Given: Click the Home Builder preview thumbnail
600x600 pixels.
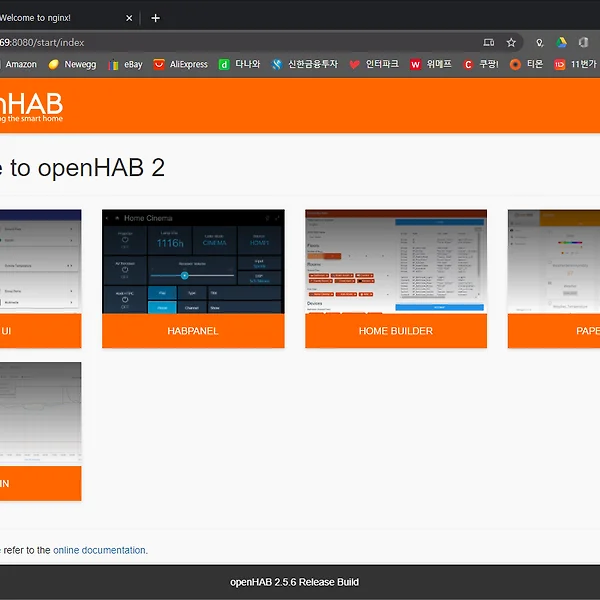Looking at the screenshot, I should click(396, 262).
